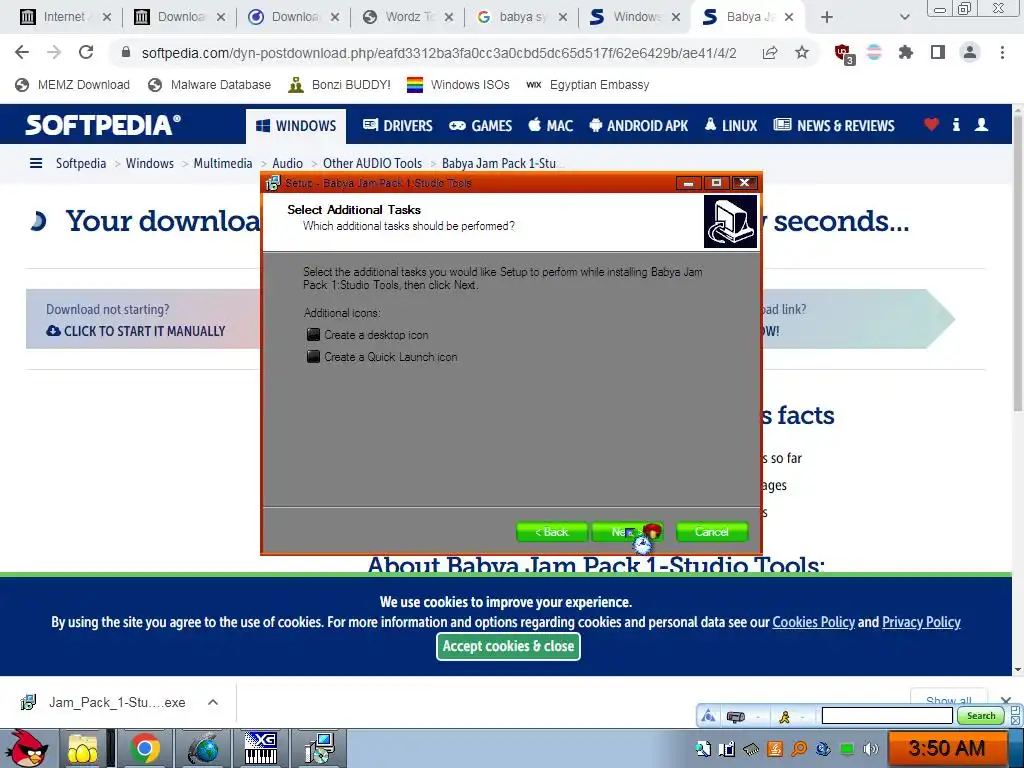Open the uBlock shield extension icon
The width and height of the screenshot is (1024, 768).
(843, 54)
